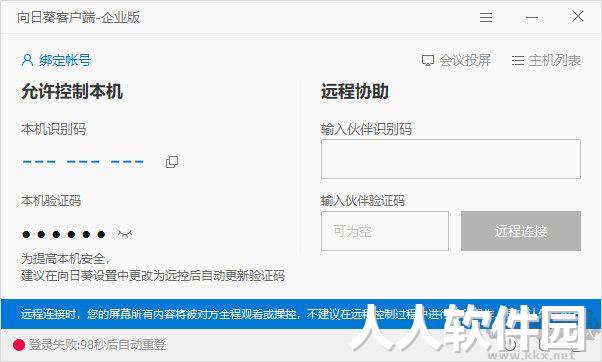This screenshot has width=602, height=362.
Task: Click the 输入伙伴识别码 input field
Action: coord(451,159)
